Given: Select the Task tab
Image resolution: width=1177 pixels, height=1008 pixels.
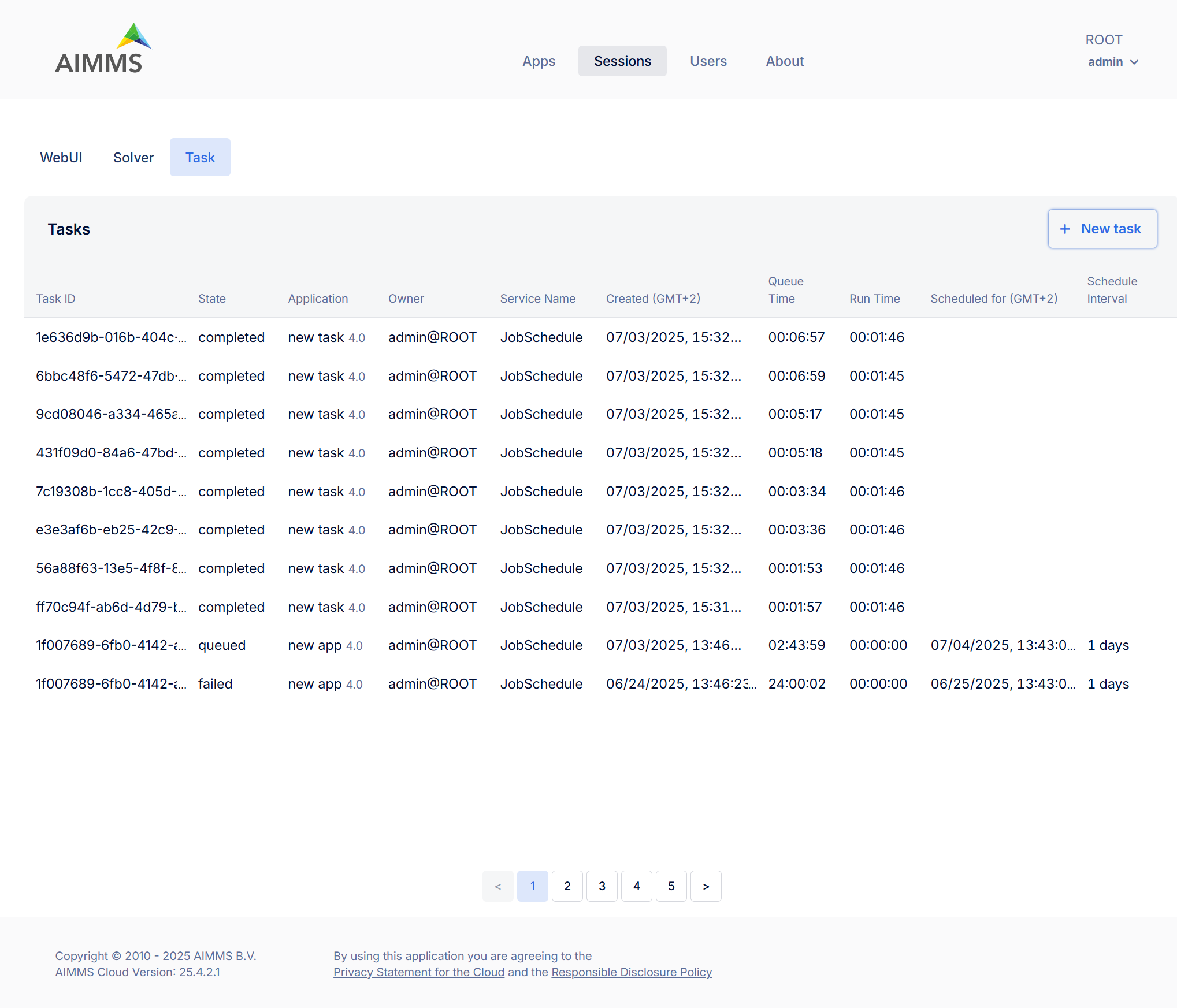Looking at the screenshot, I should coord(200,157).
